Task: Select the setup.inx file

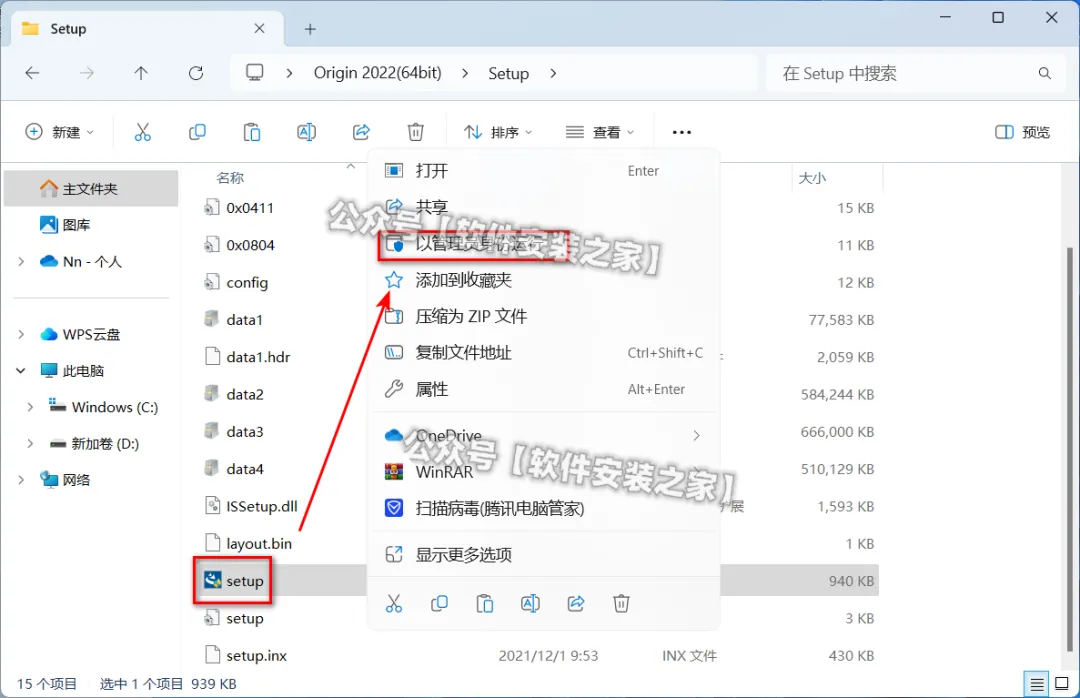Action: pos(245,655)
